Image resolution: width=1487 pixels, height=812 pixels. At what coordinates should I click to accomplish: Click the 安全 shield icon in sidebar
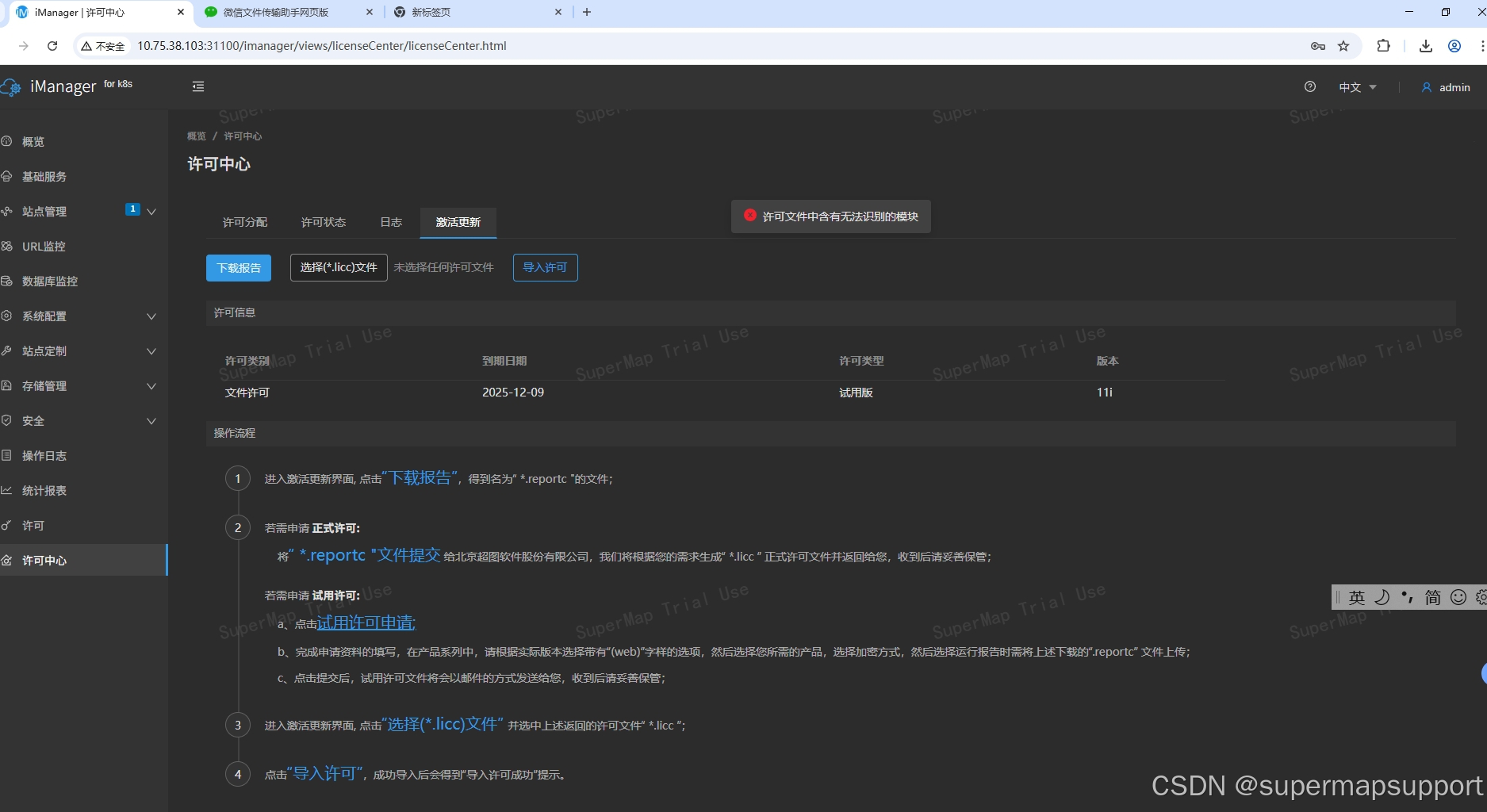6,420
